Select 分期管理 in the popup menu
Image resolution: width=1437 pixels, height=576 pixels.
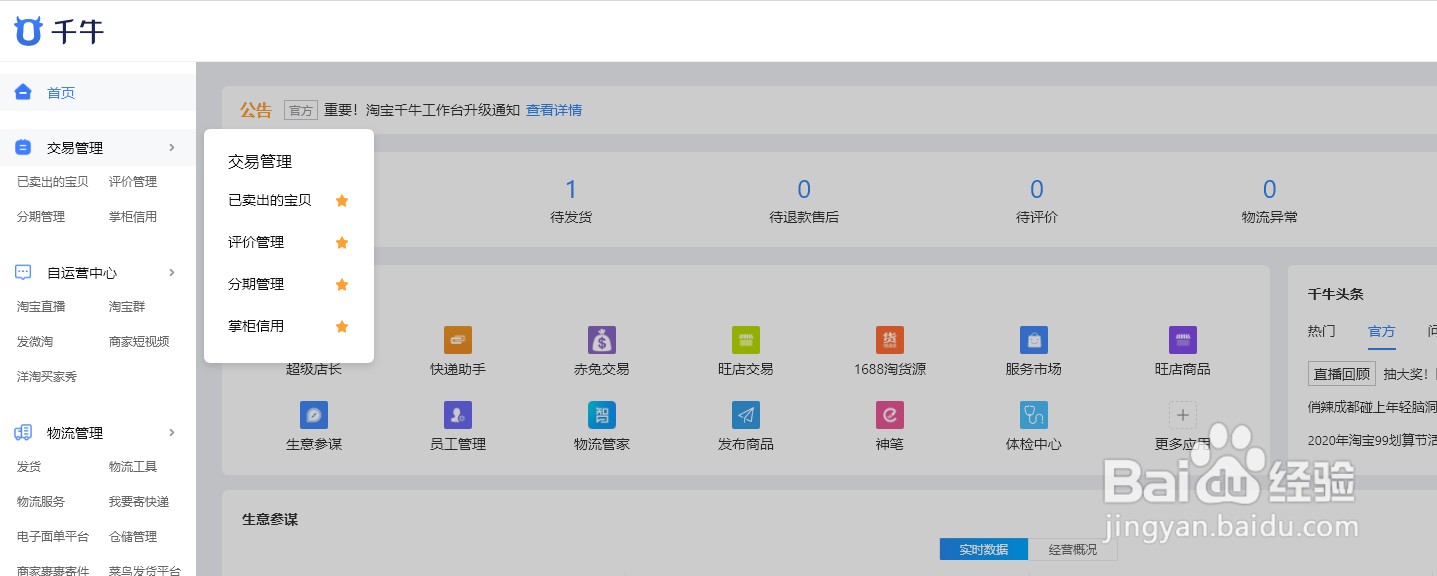pyautogui.click(x=256, y=284)
